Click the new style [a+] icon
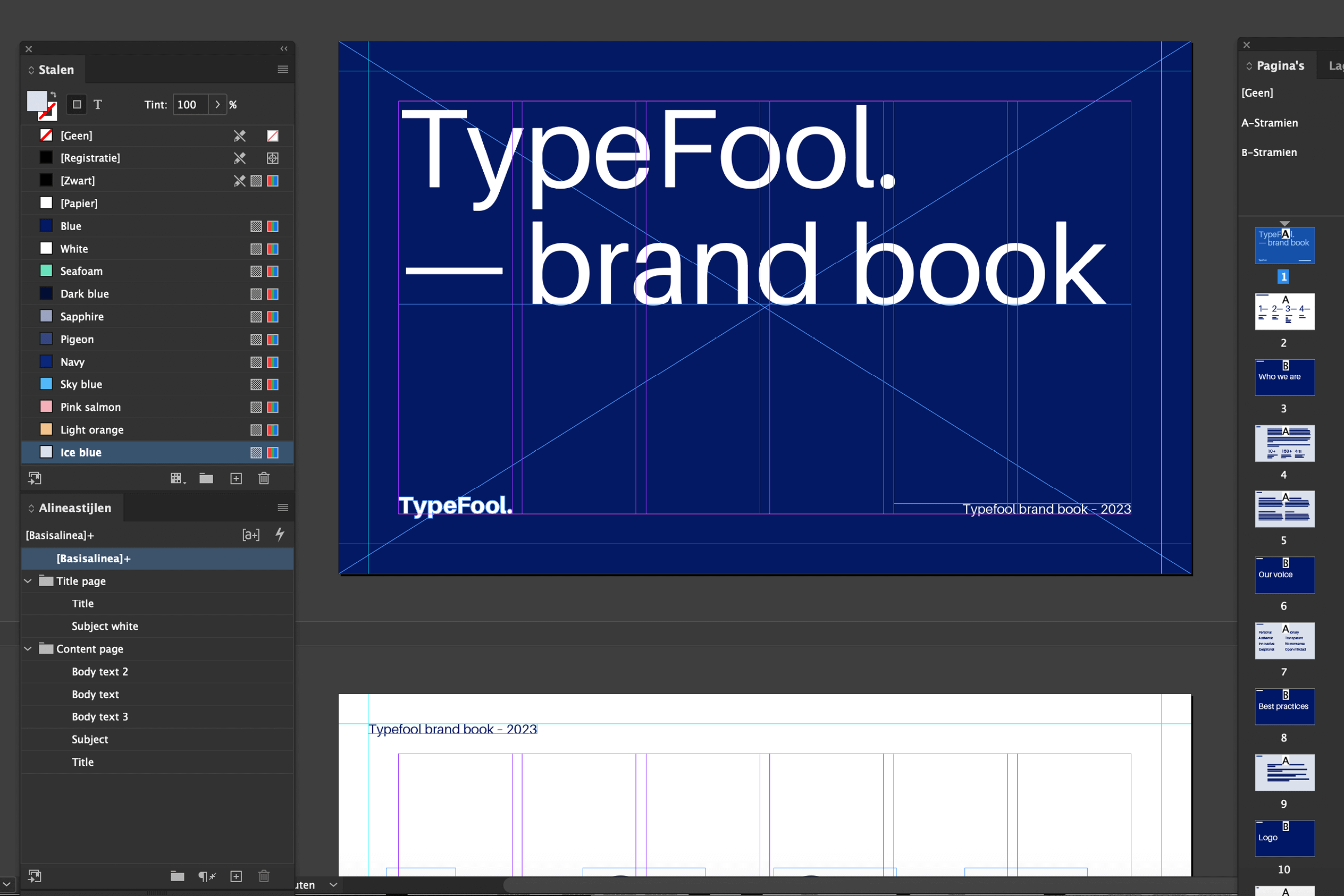Screen dimensions: 1344x896 [250, 534]
